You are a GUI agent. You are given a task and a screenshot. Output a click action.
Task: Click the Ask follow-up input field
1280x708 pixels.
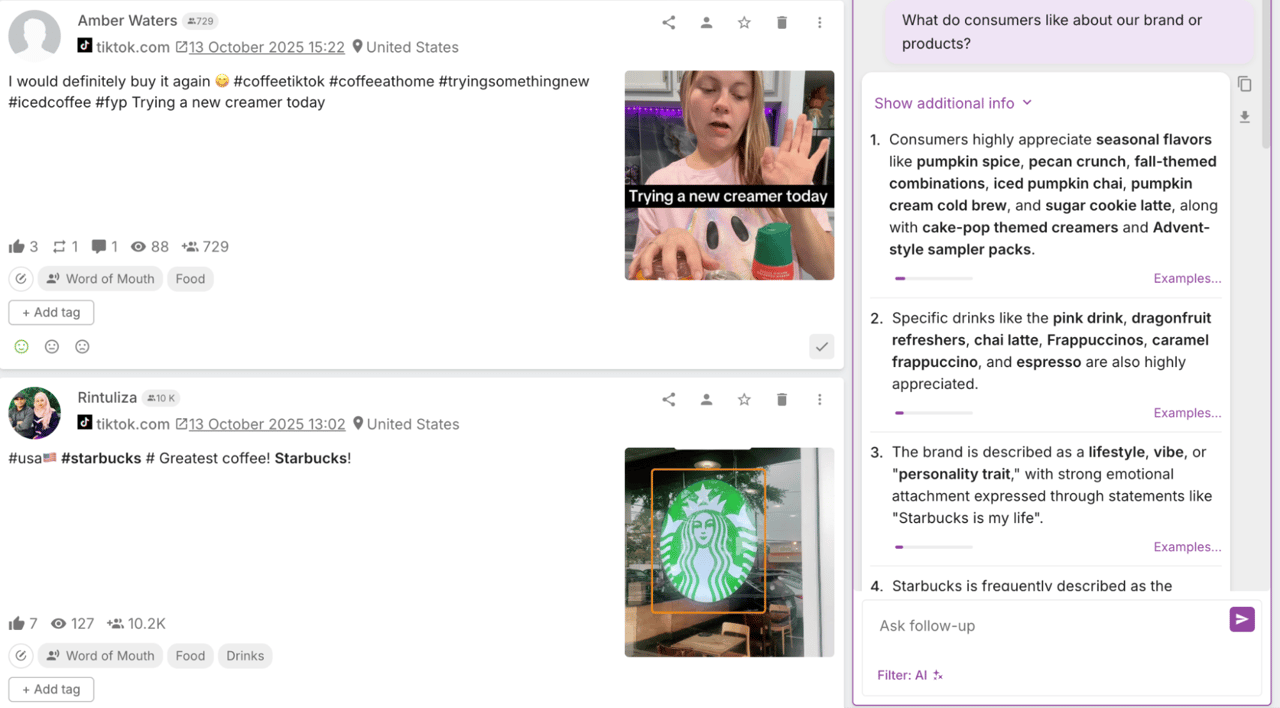click(x=1045, y=626)
